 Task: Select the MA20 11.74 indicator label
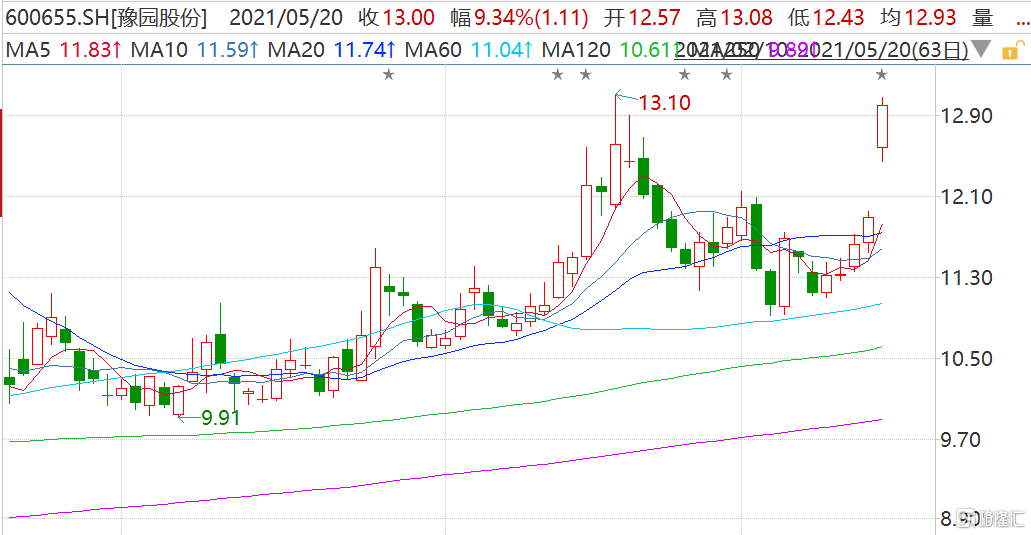pyautogui.click(x=332, y=50)
